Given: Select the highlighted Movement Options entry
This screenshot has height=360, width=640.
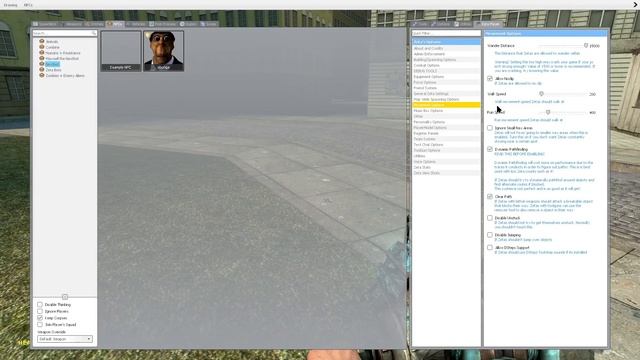Looking at the screenshot, I should pos(446,105).
